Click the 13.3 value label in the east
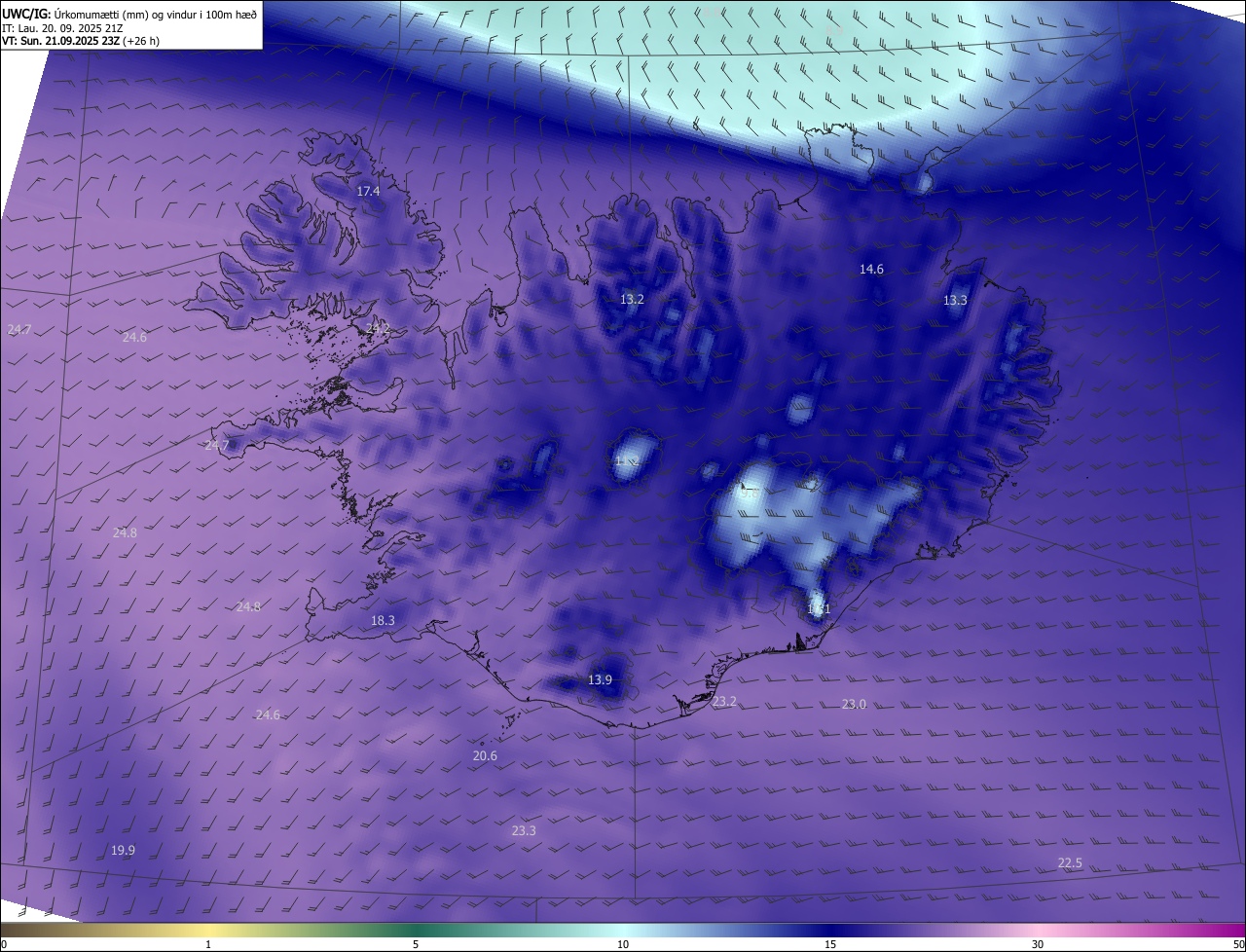 tap(955, 300)
